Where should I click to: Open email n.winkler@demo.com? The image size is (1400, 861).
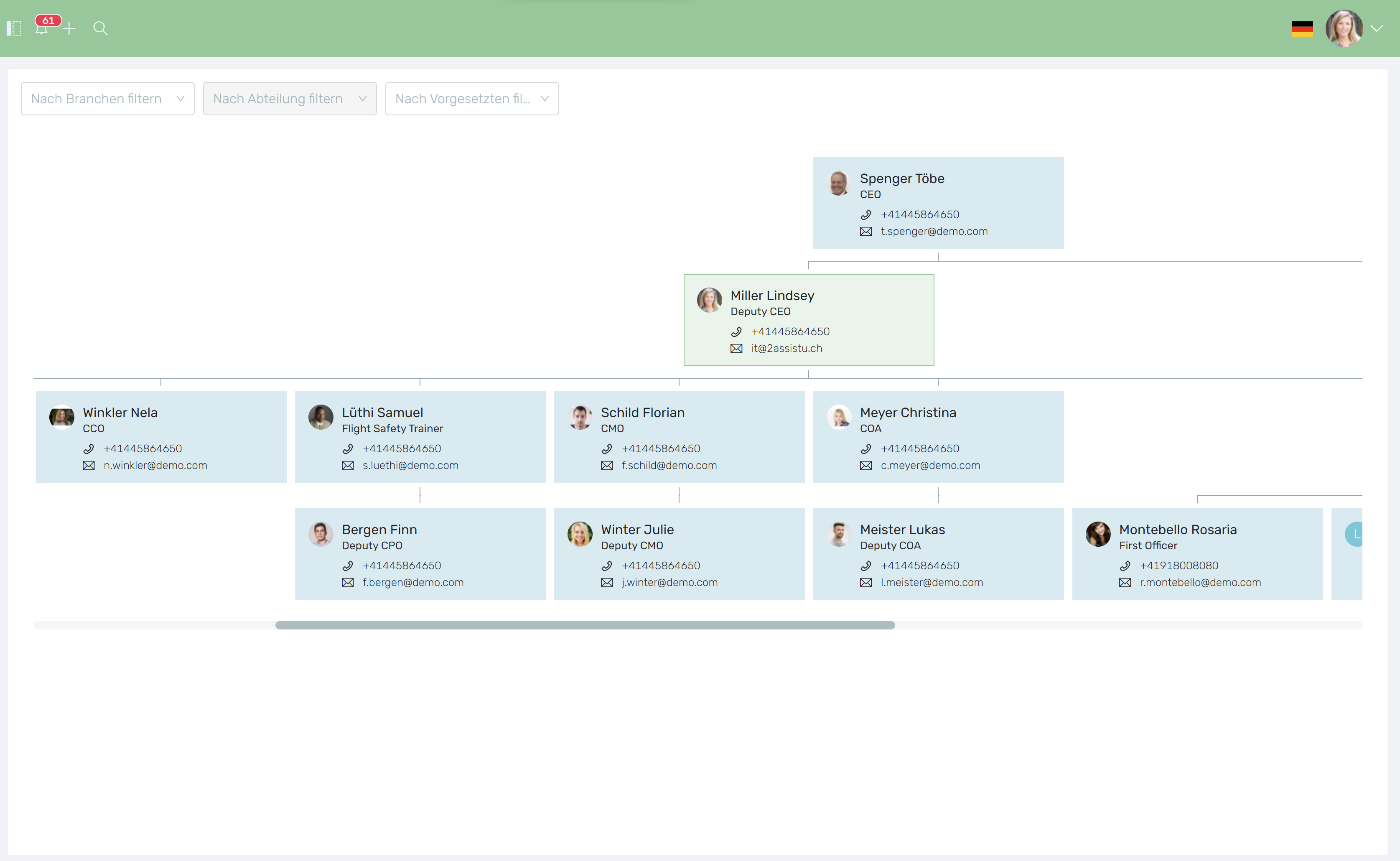click(155, 466)
